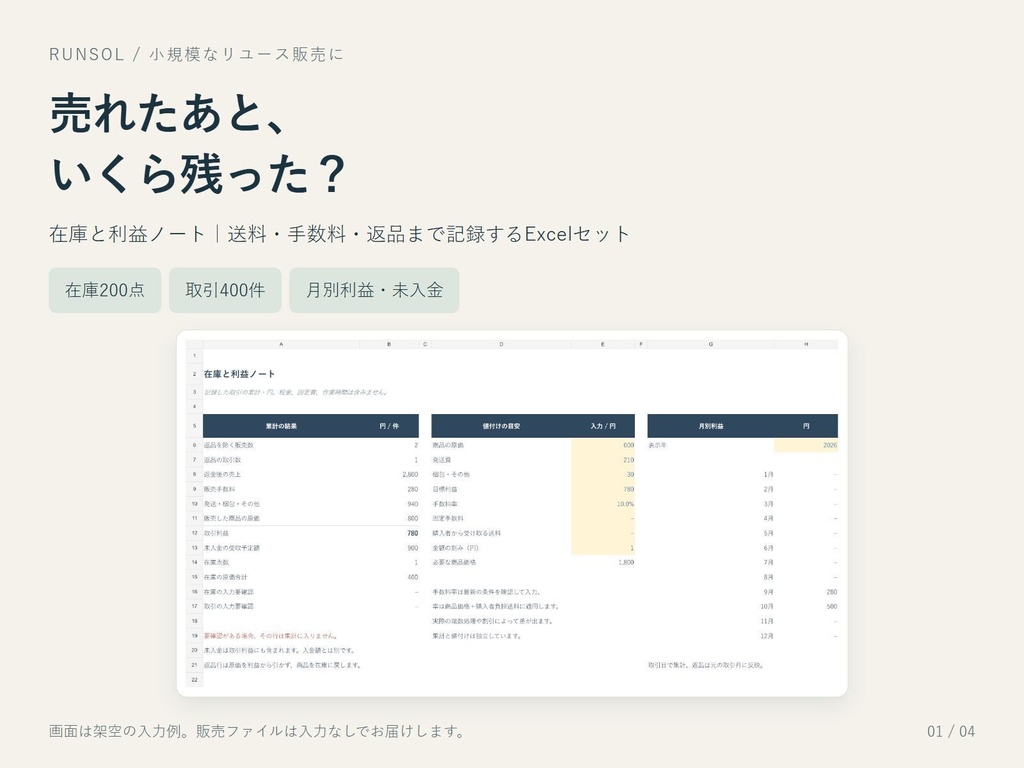Viewport: 1024px width, 768px height.
Task: Click the 金額の刻み（円）input cell
Action: [603, 548]
